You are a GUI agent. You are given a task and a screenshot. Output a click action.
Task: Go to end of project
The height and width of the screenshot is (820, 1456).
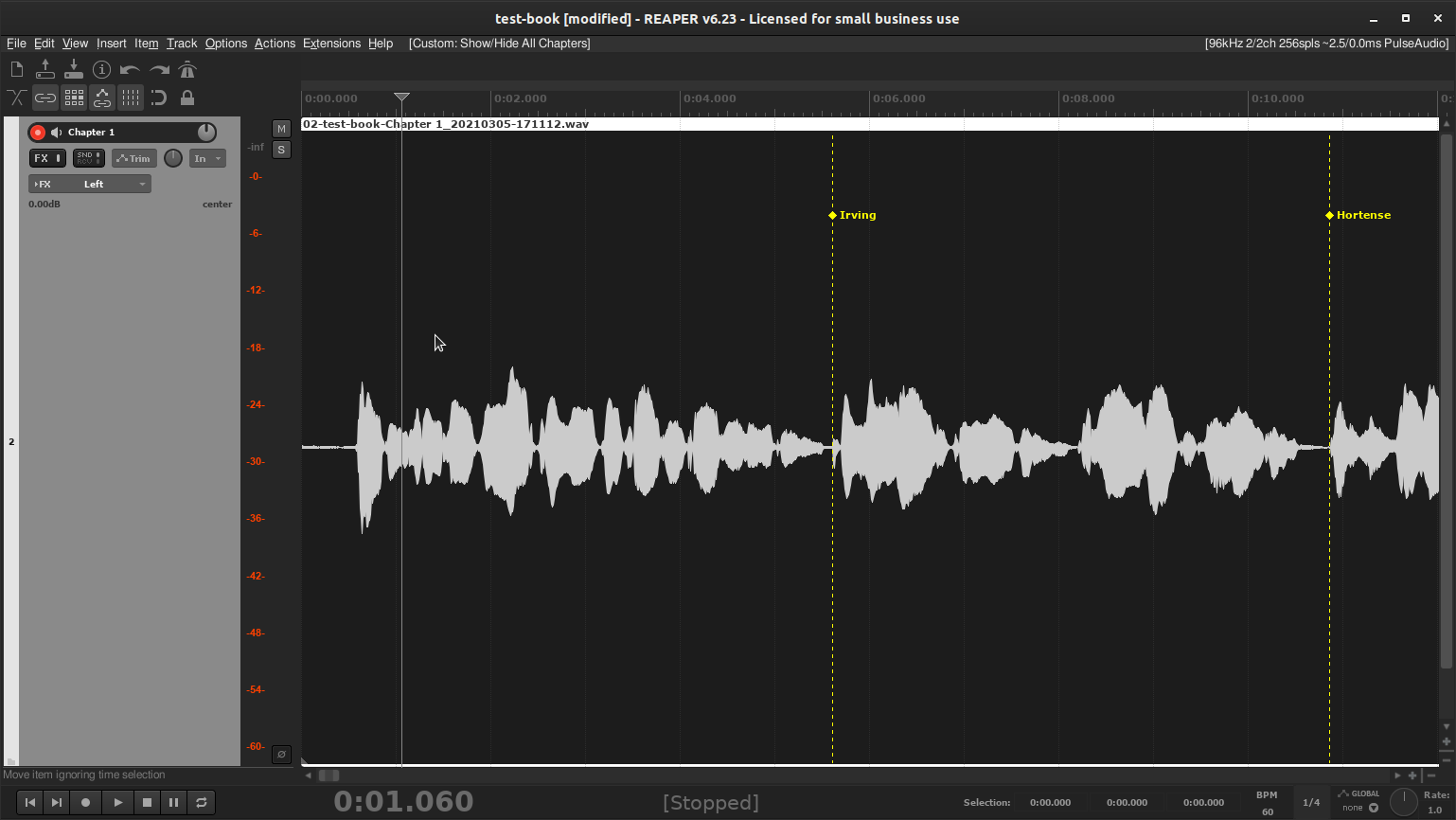click(x=57, y=802)
